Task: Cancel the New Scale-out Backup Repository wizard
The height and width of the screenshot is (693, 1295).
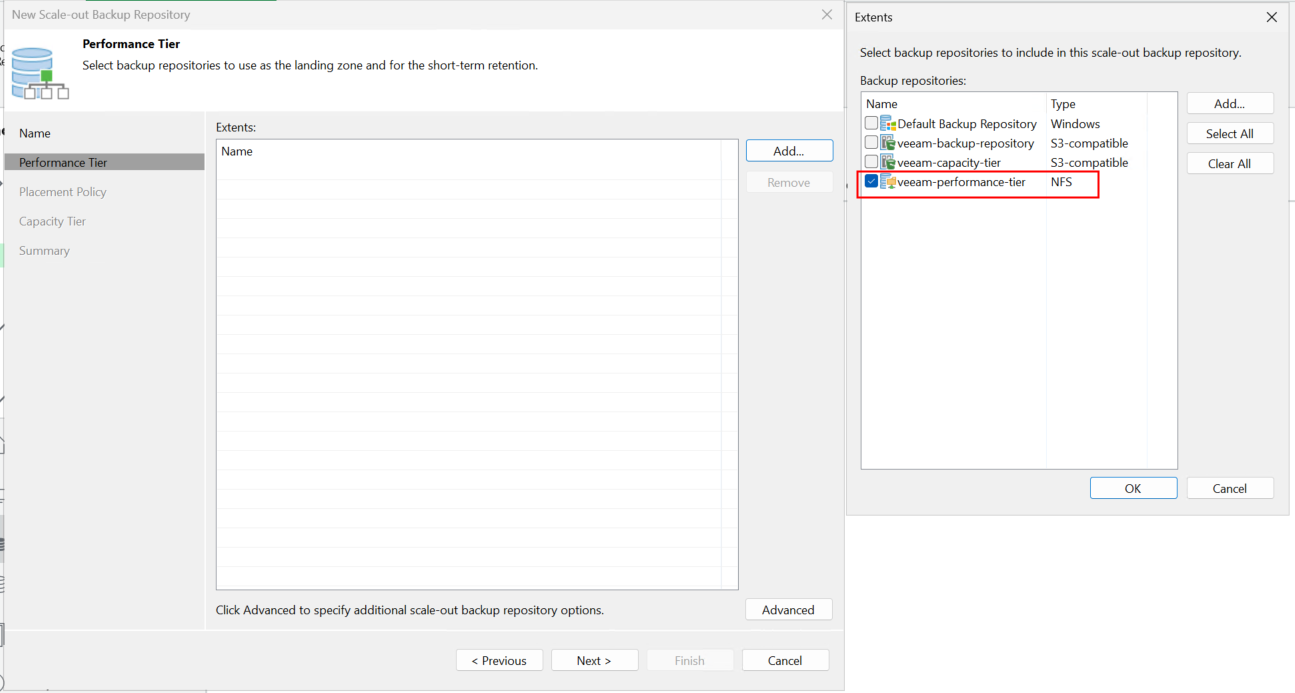Action: pos(785,661)
